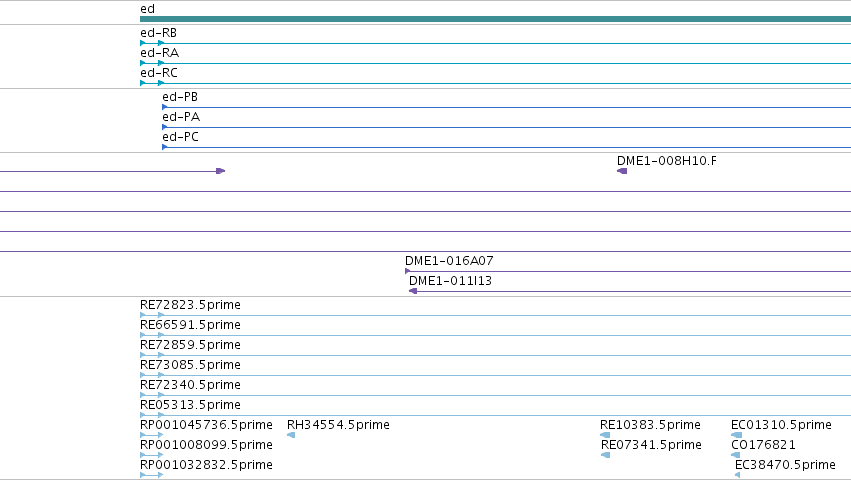The image size is (851, 480).
Task: Select transcript ed-RA label
Action: point(160,53)
